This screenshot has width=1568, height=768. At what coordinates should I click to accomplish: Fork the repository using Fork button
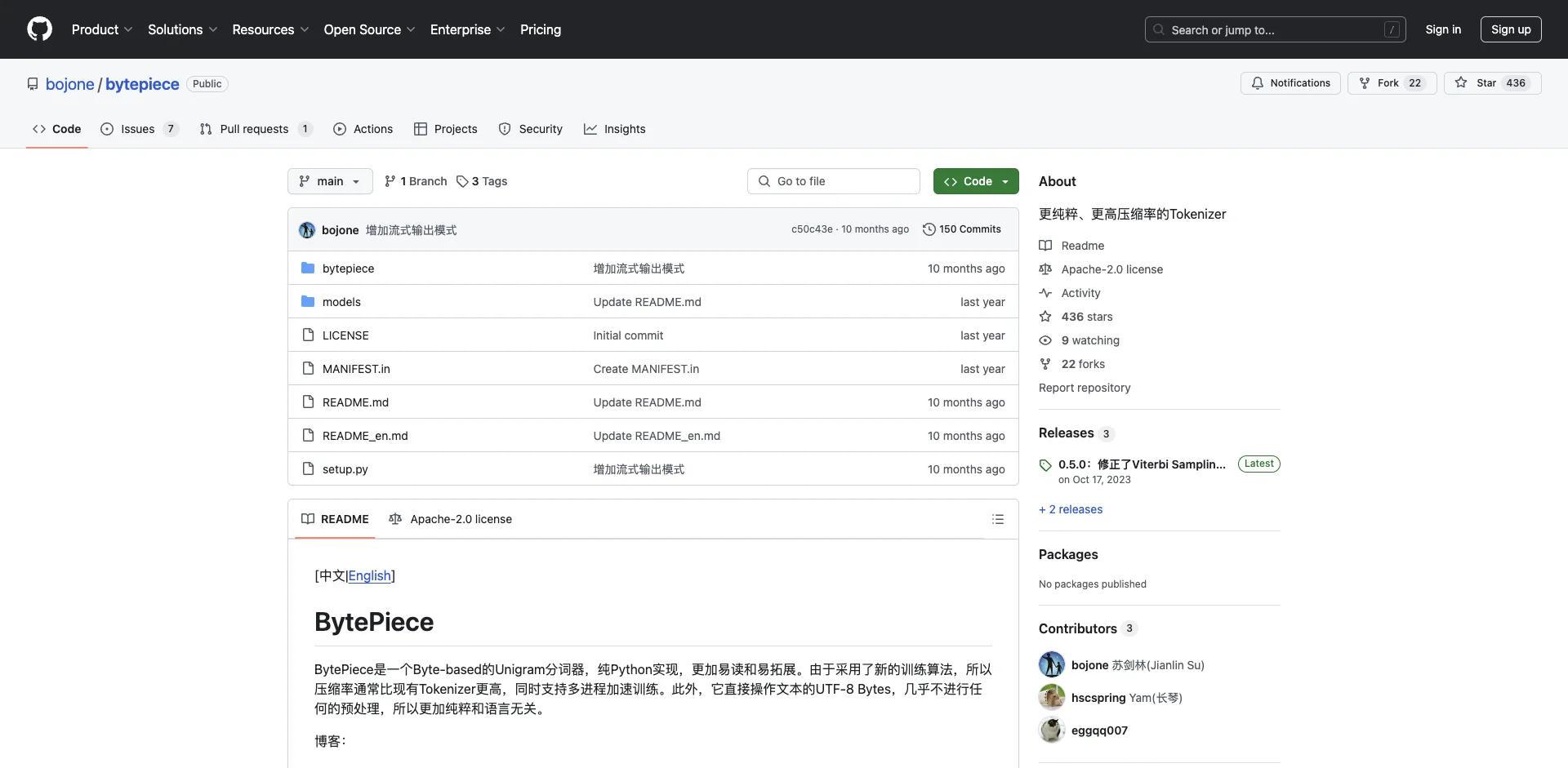pos(1392,83)
